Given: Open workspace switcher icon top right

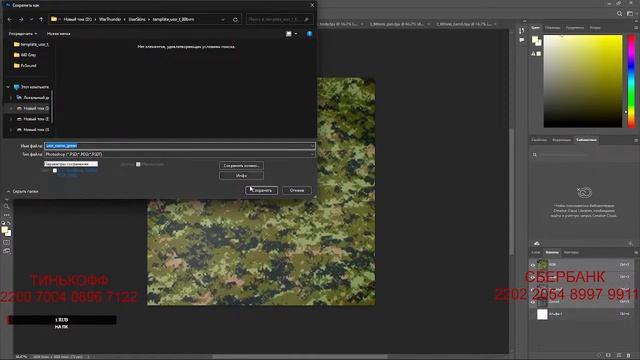Looking at the screenshot, I should click(630, 13).
